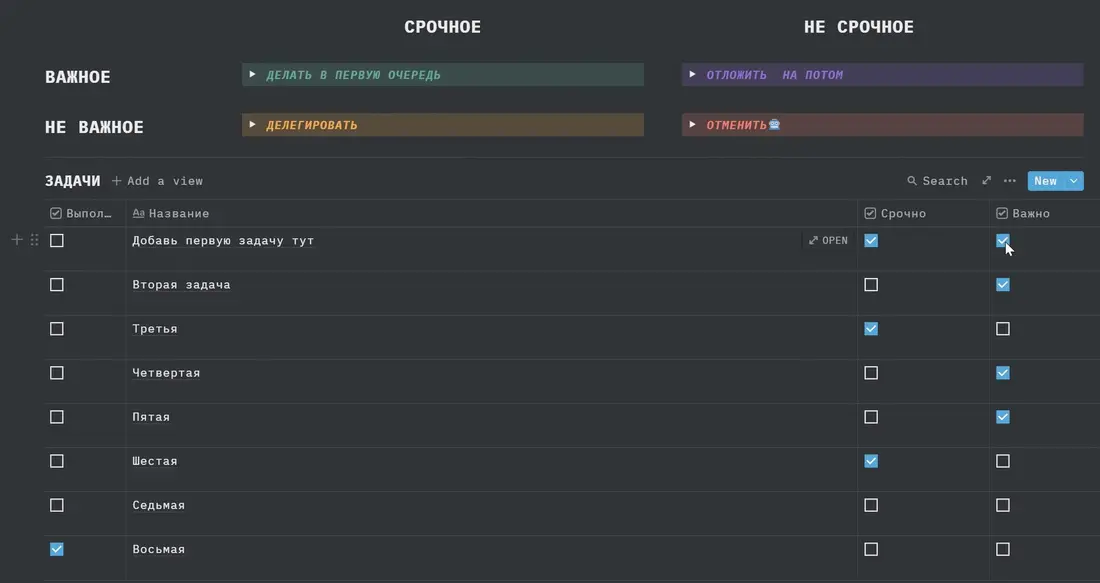This screenshot has height=583, width=1100.
Task: Expand the ДЕЛЕГИРОВАТЬ toggle triangle
Action: point(253,125)
